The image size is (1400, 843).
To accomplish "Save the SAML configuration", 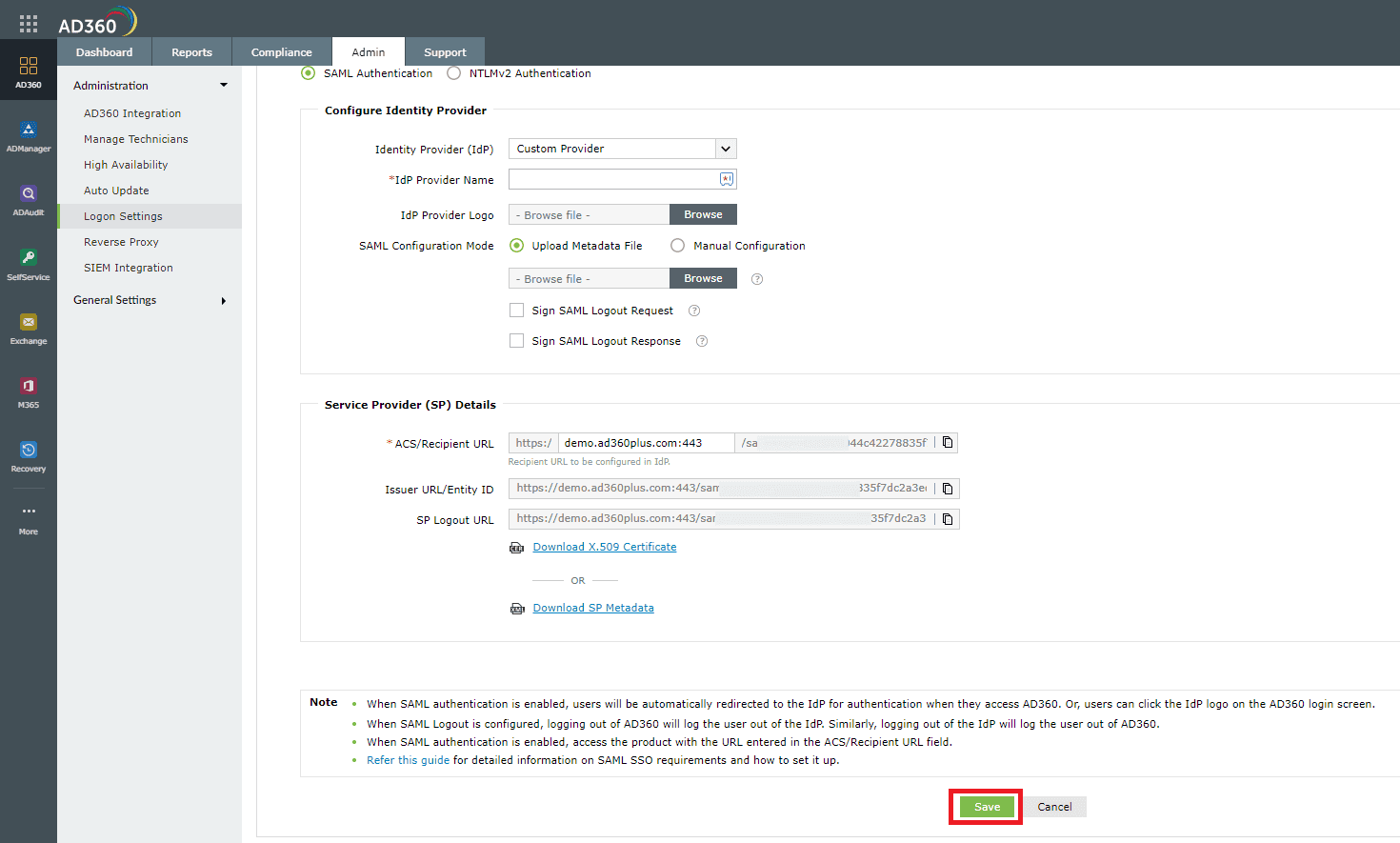I will pyautogui.click(x=985, y=806).
